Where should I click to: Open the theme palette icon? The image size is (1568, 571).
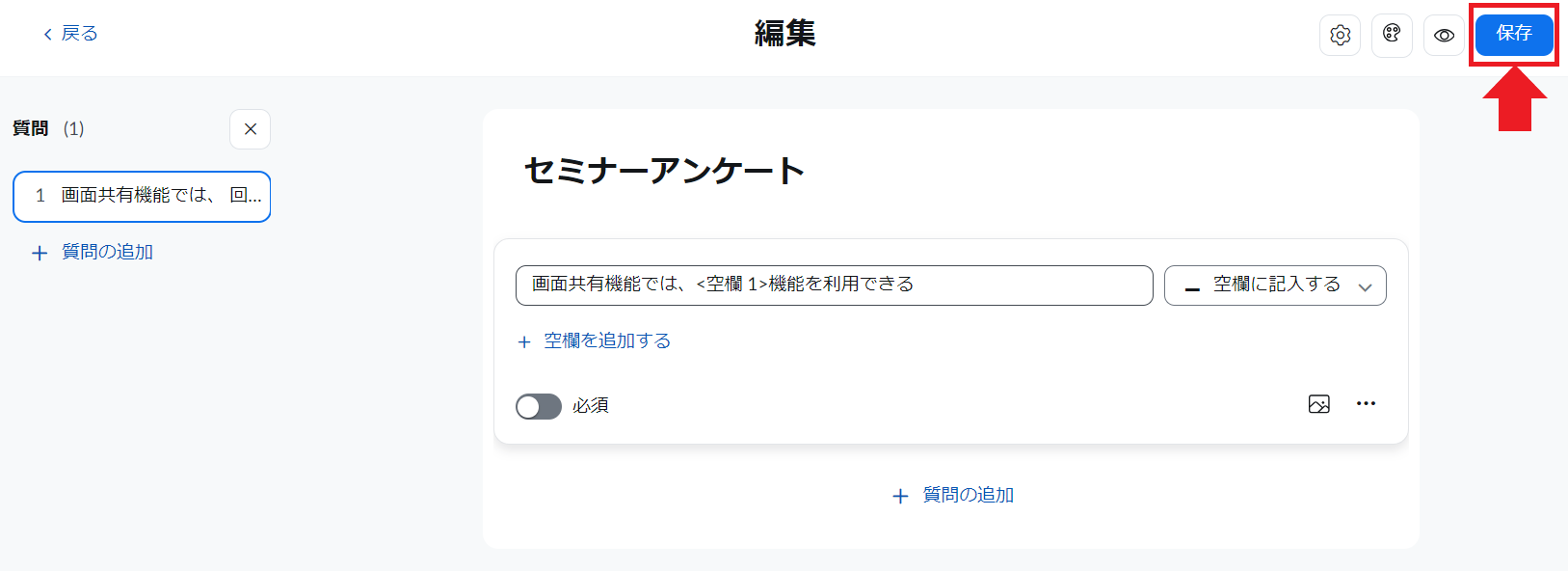(x=1392, y=35)
